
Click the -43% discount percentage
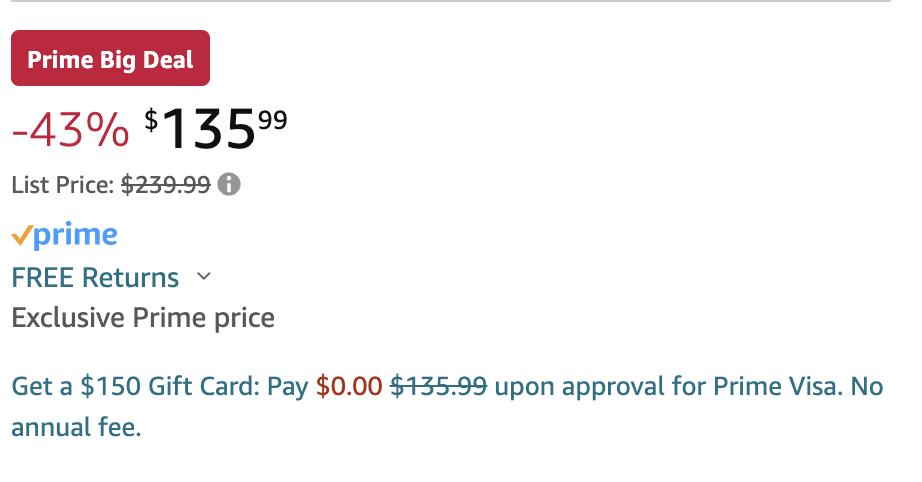click(x=70, y=130)
